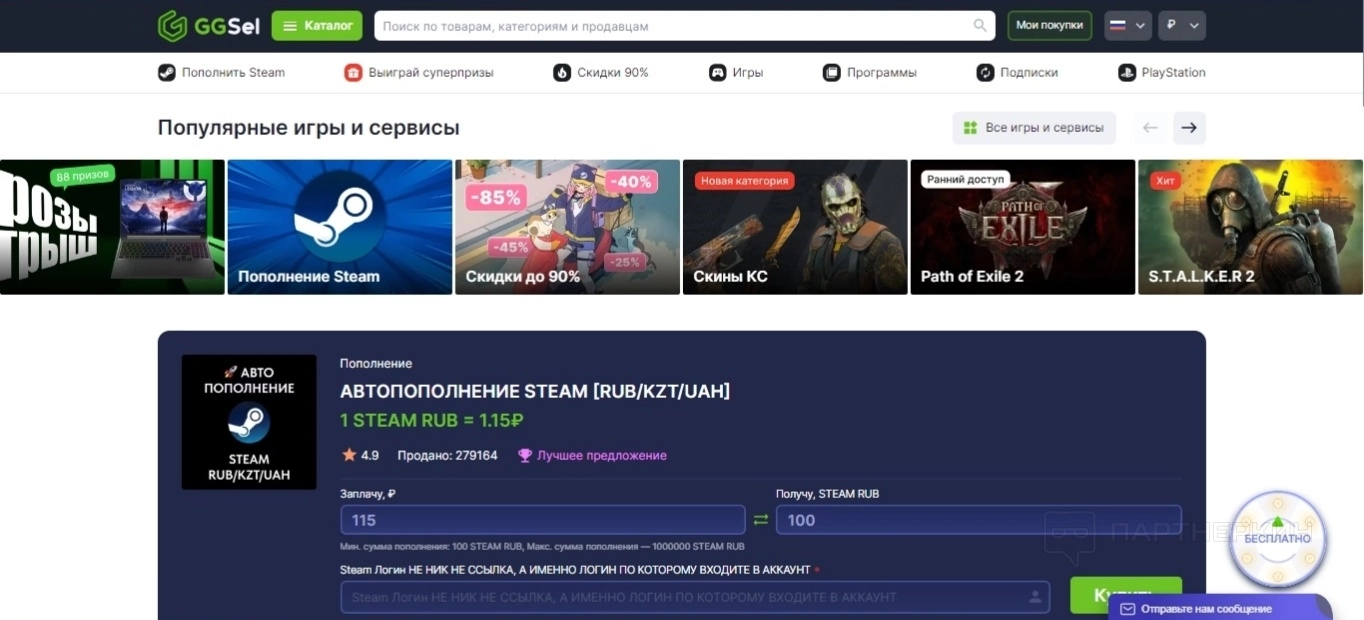This screenshot has width=1364, height=620.
Task: Click the previous carousel arrow
Action: [1150, 128]
